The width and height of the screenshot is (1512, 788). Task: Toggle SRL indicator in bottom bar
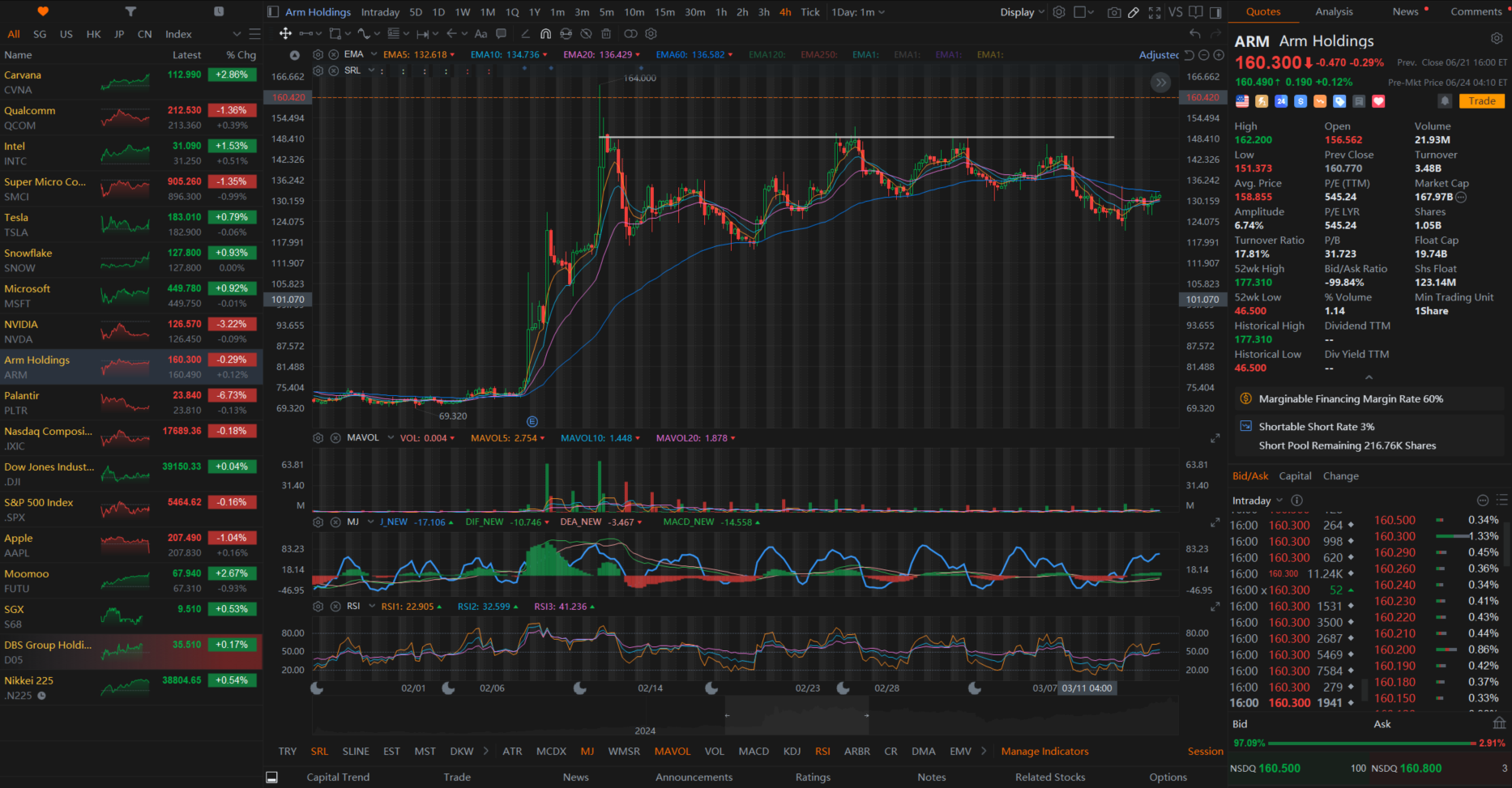pos(319,752)
